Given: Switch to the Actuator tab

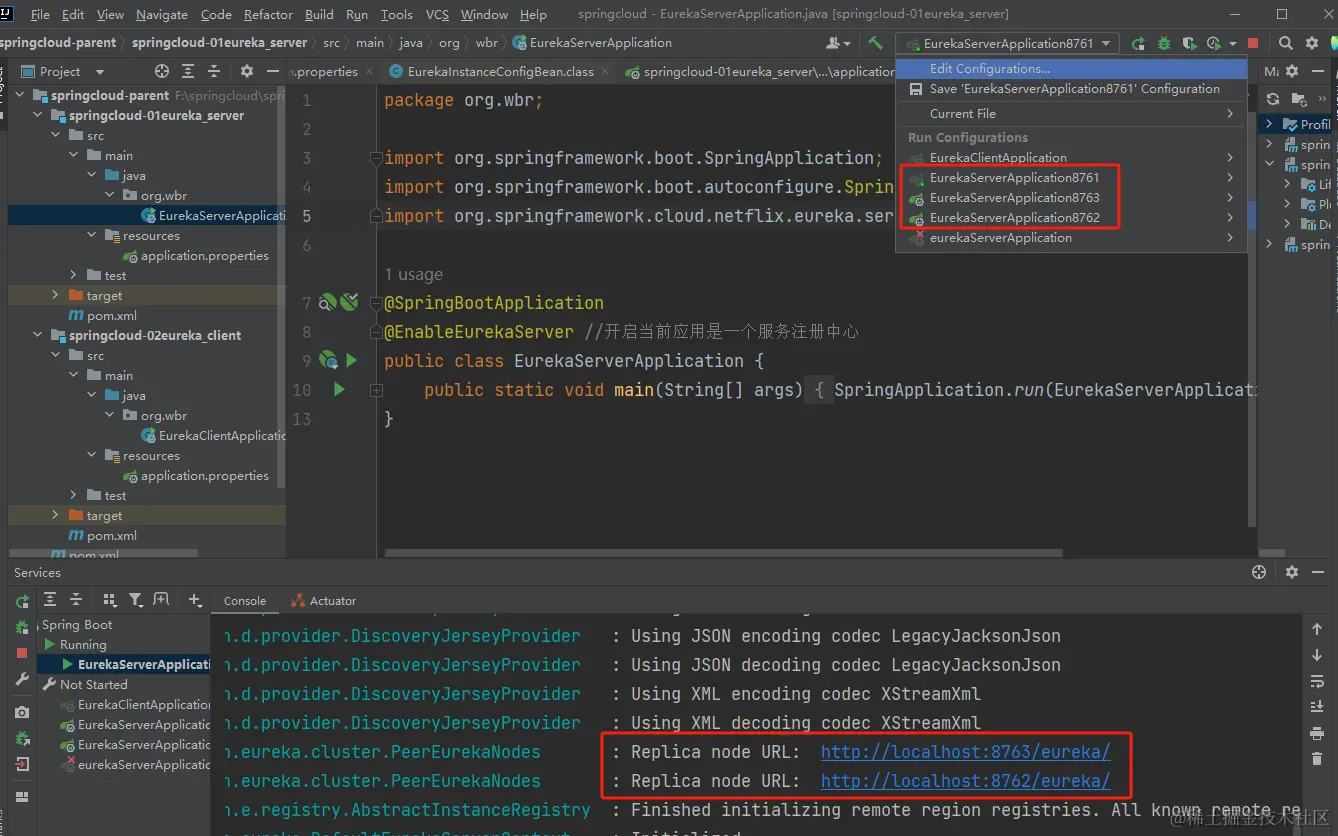Looking at the screenshot, I should (323, 601).
